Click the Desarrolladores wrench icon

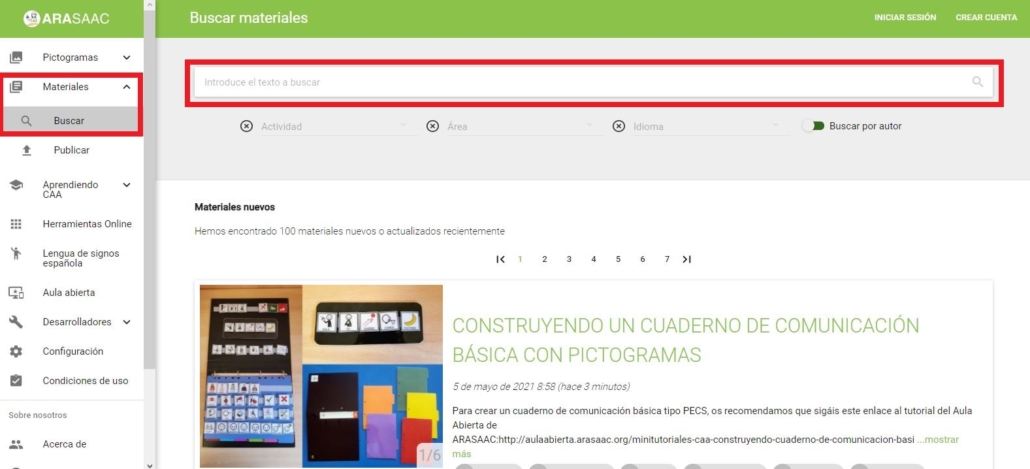pos(16,322)
